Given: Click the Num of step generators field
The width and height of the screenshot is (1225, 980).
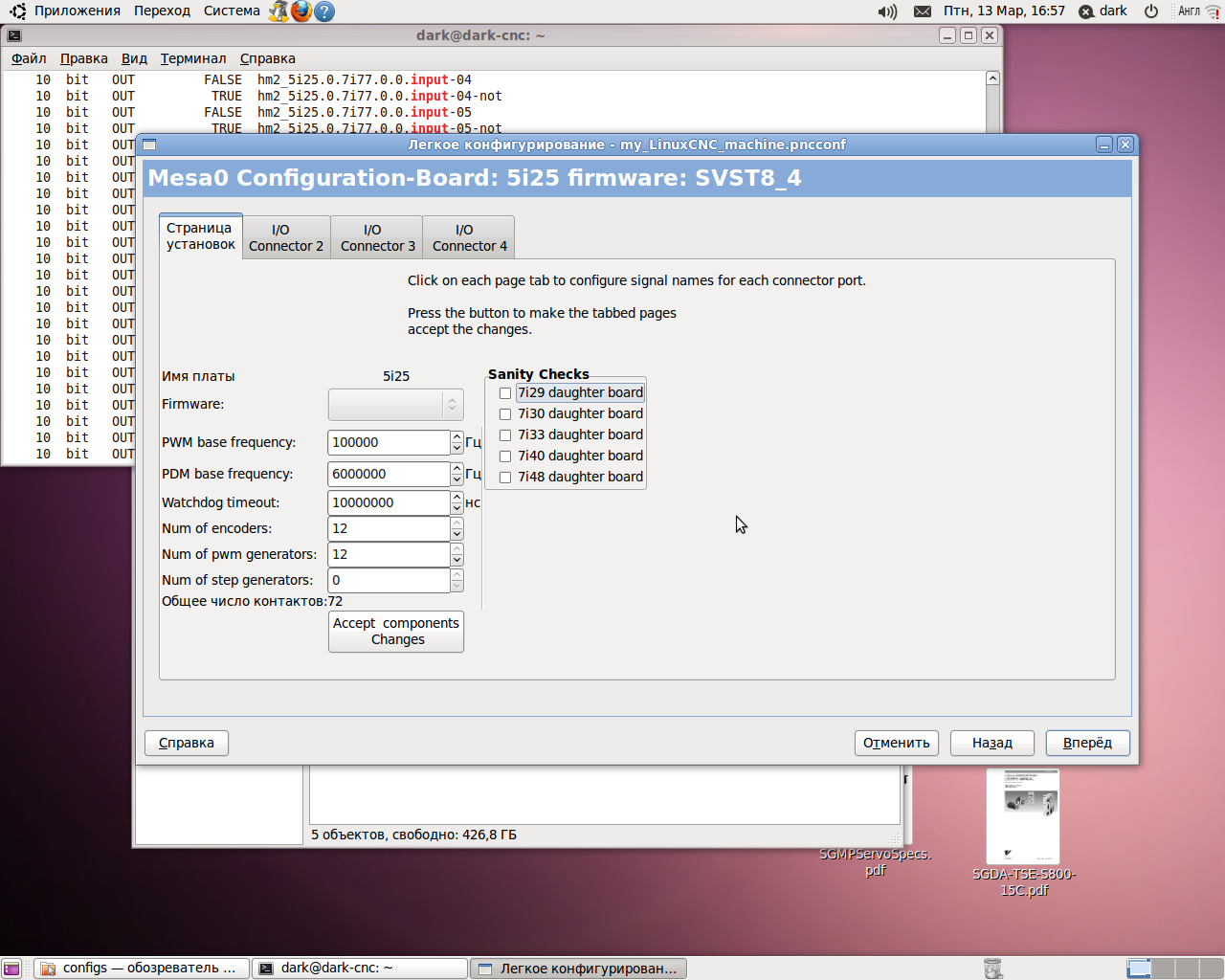Looking at the screenshot, I should click(389, 580).
